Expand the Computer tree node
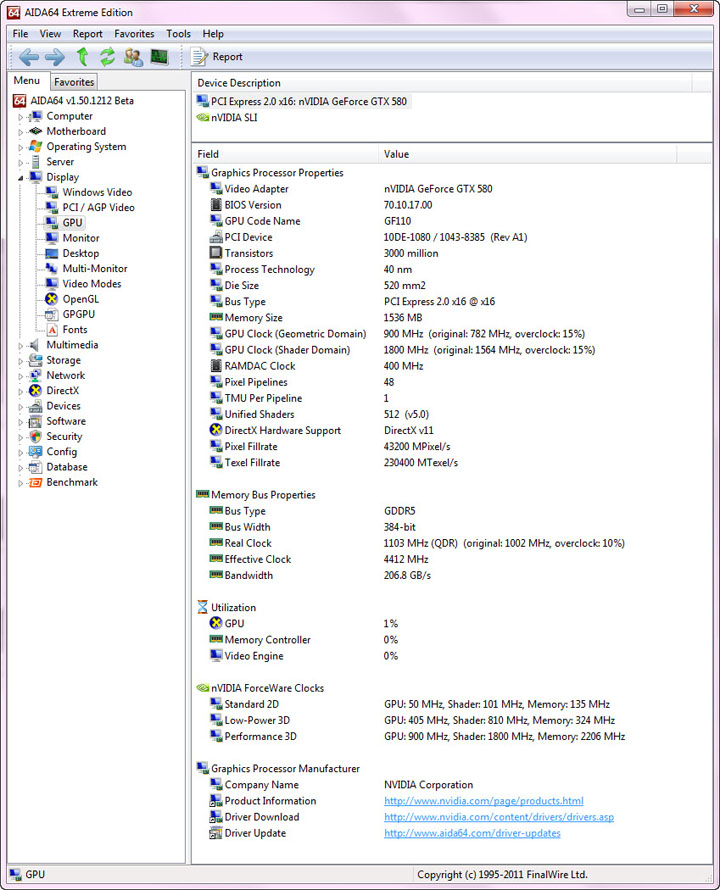 coord(20,117)
